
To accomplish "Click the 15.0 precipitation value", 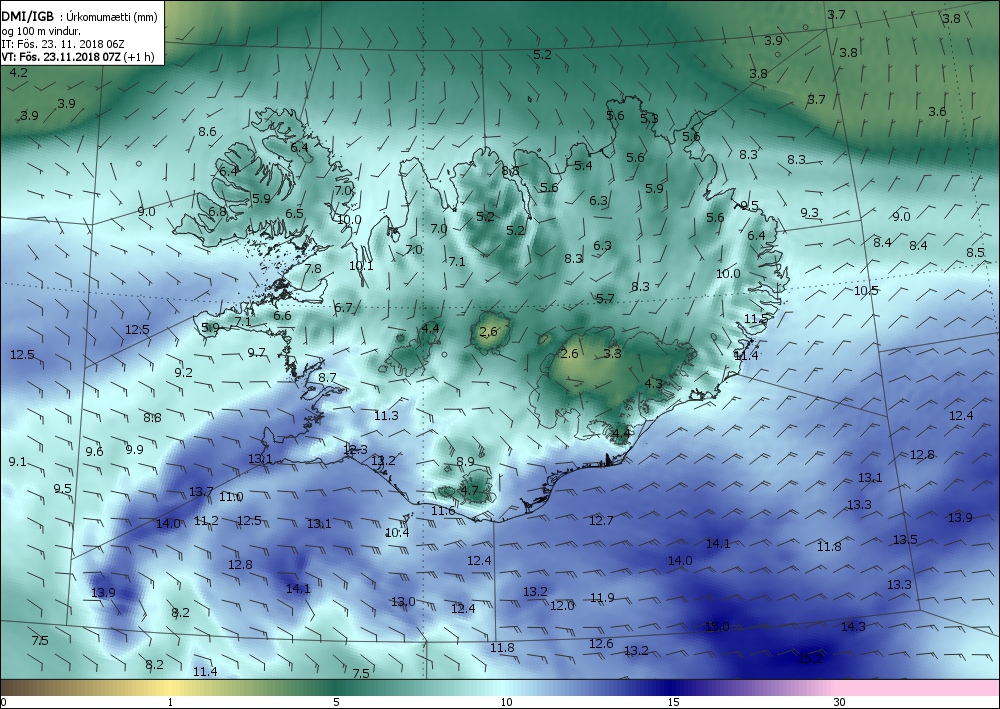I will (717, 627).
